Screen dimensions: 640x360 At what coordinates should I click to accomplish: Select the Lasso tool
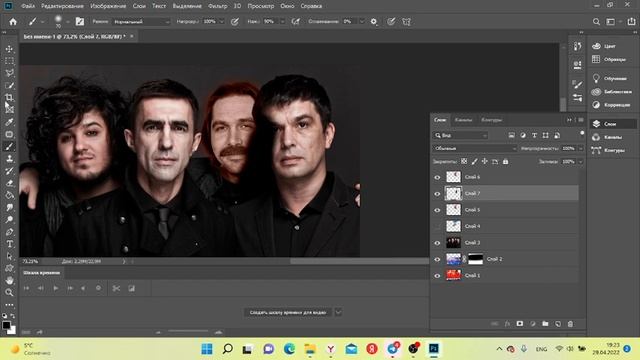9,73
